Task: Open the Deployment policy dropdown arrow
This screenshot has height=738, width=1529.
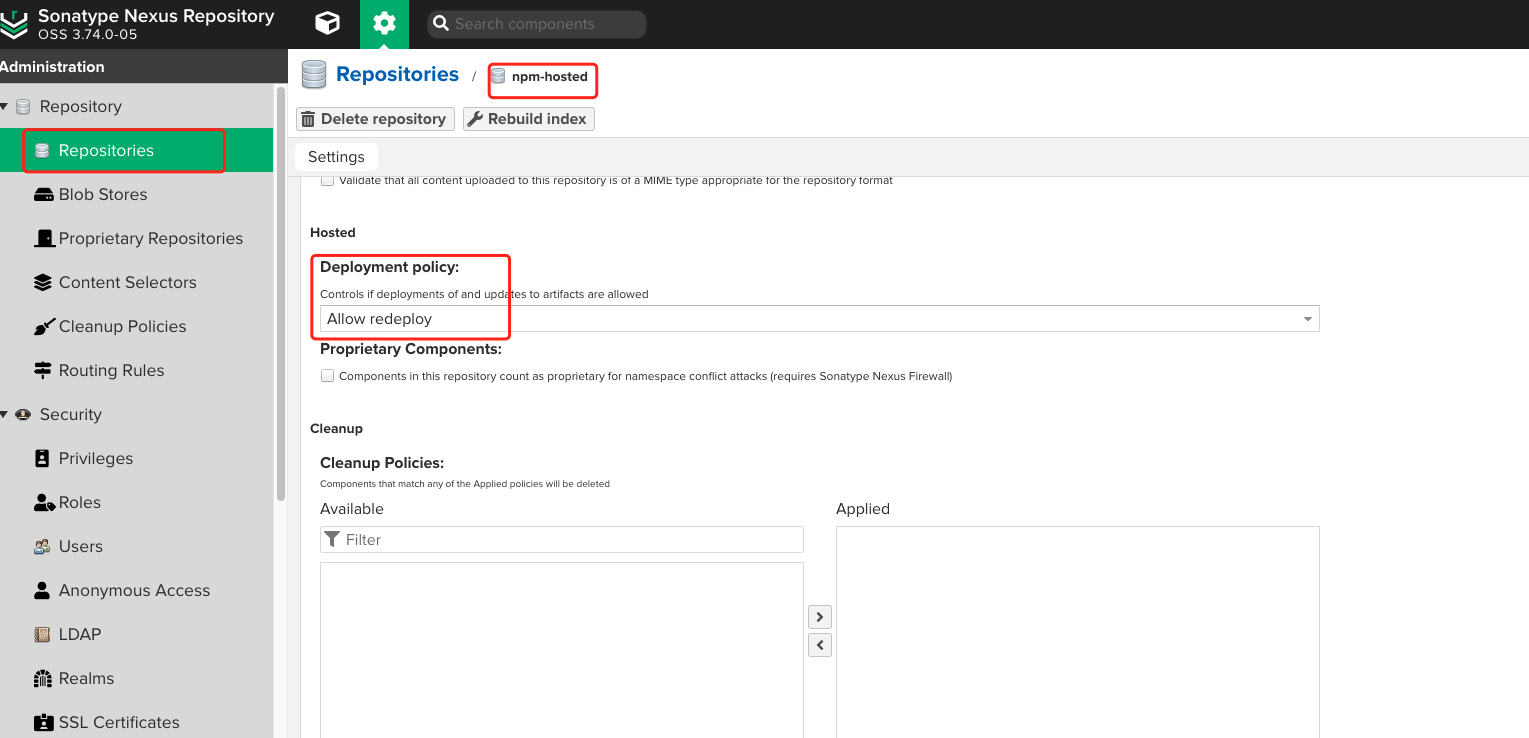Action: (x=1307, y=319)
